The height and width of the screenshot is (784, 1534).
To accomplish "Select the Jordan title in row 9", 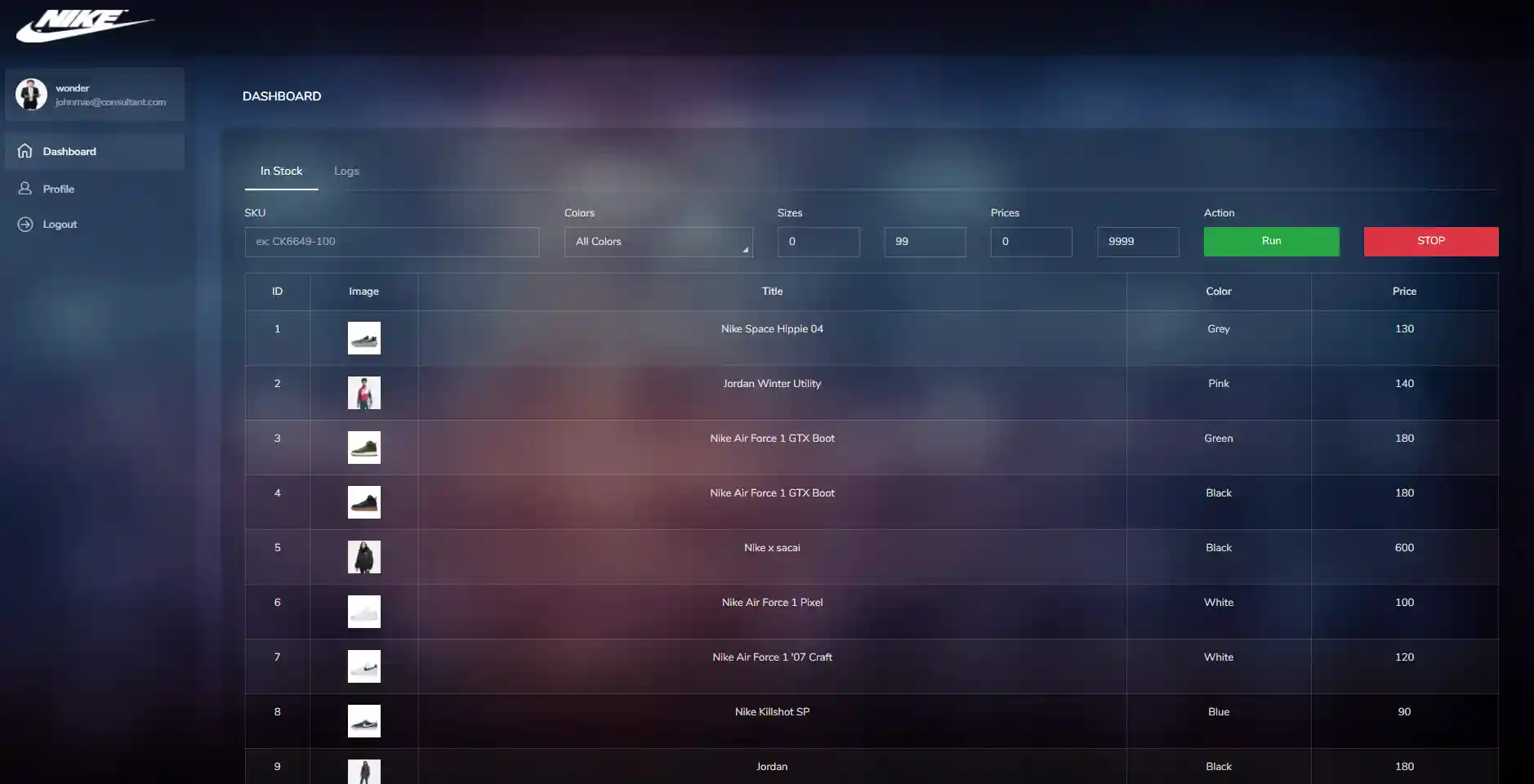I will [773, 767].
